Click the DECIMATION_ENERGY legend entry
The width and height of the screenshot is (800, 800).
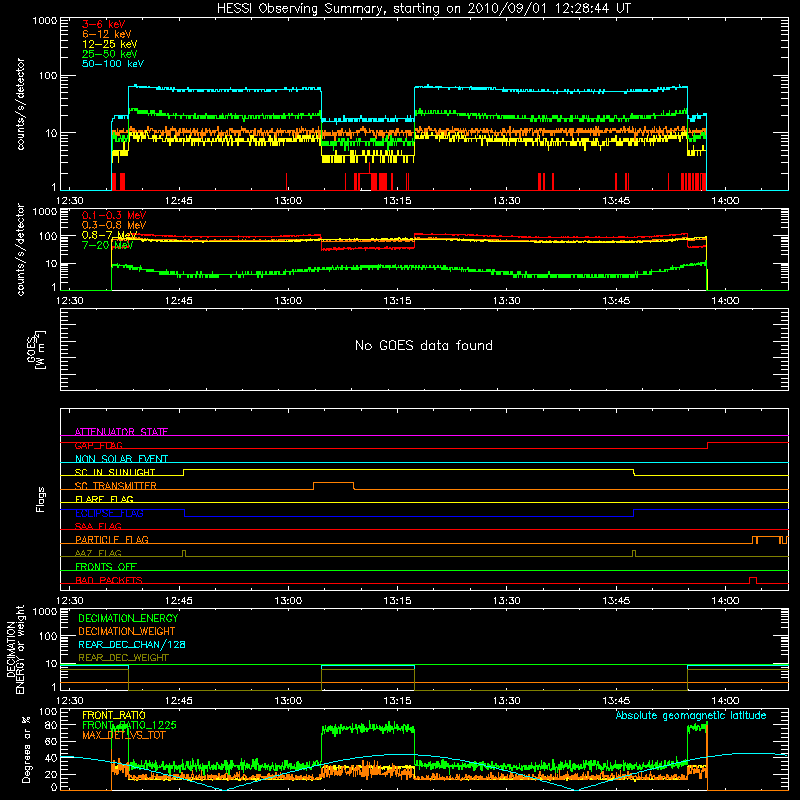tap(128, 618)
